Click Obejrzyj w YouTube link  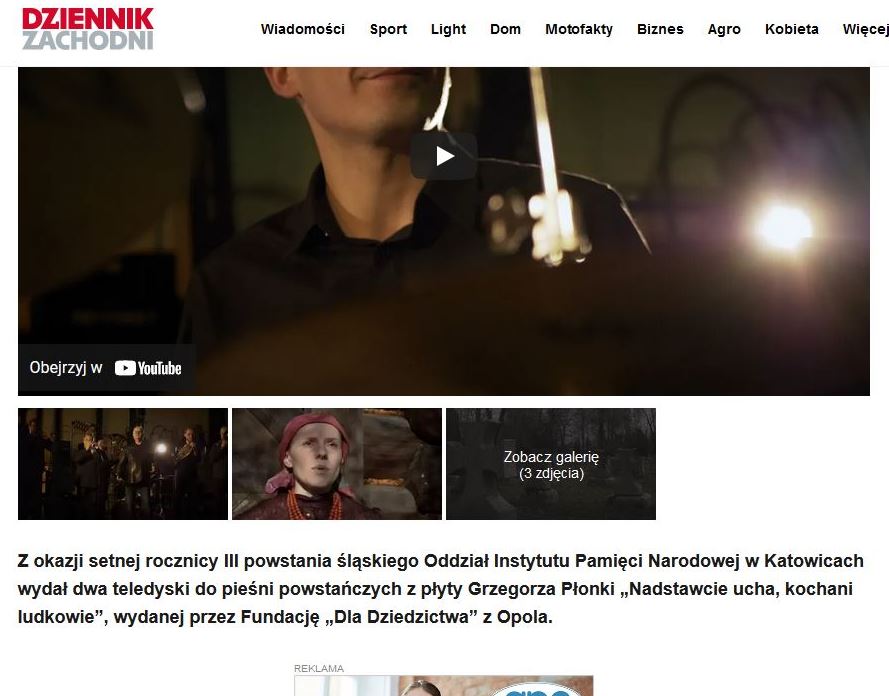[x=105, y=368]
